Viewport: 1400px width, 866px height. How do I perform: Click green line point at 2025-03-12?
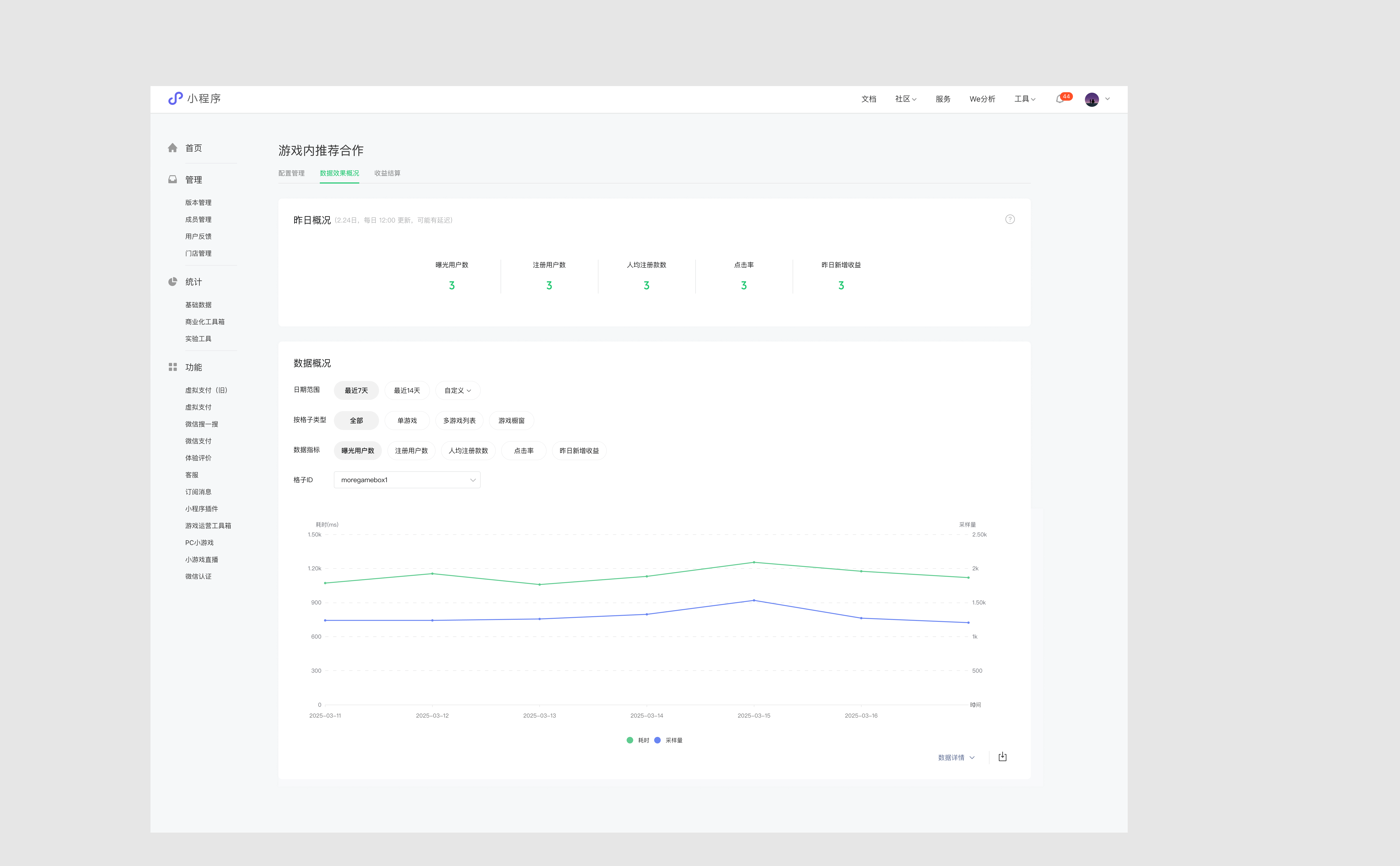[x=432, y=573]
